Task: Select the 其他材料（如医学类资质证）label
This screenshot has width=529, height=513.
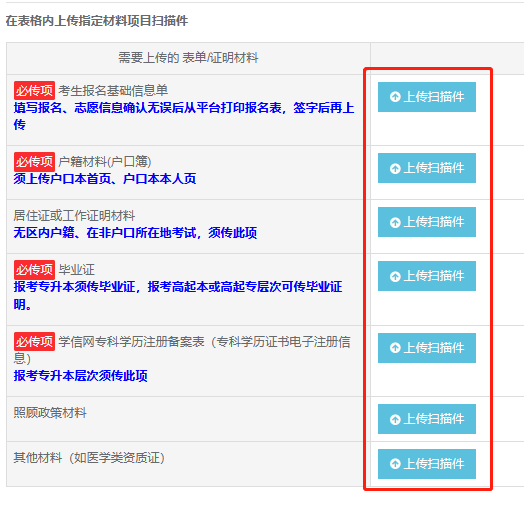Action: coord(89,458)
